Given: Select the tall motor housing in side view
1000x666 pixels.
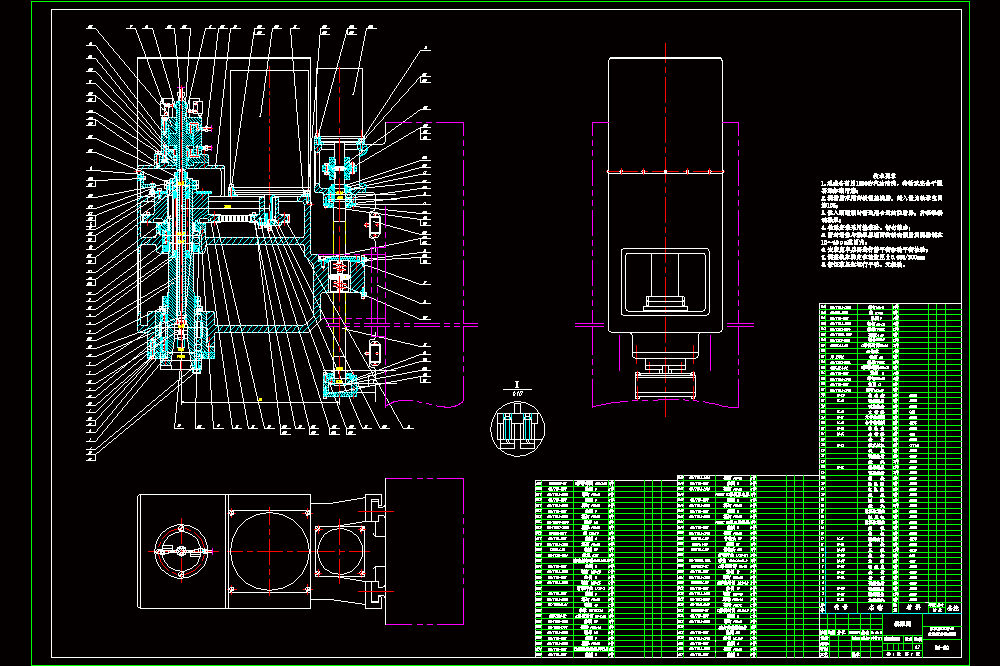Looking at the screenshot, I should (665, 195).
